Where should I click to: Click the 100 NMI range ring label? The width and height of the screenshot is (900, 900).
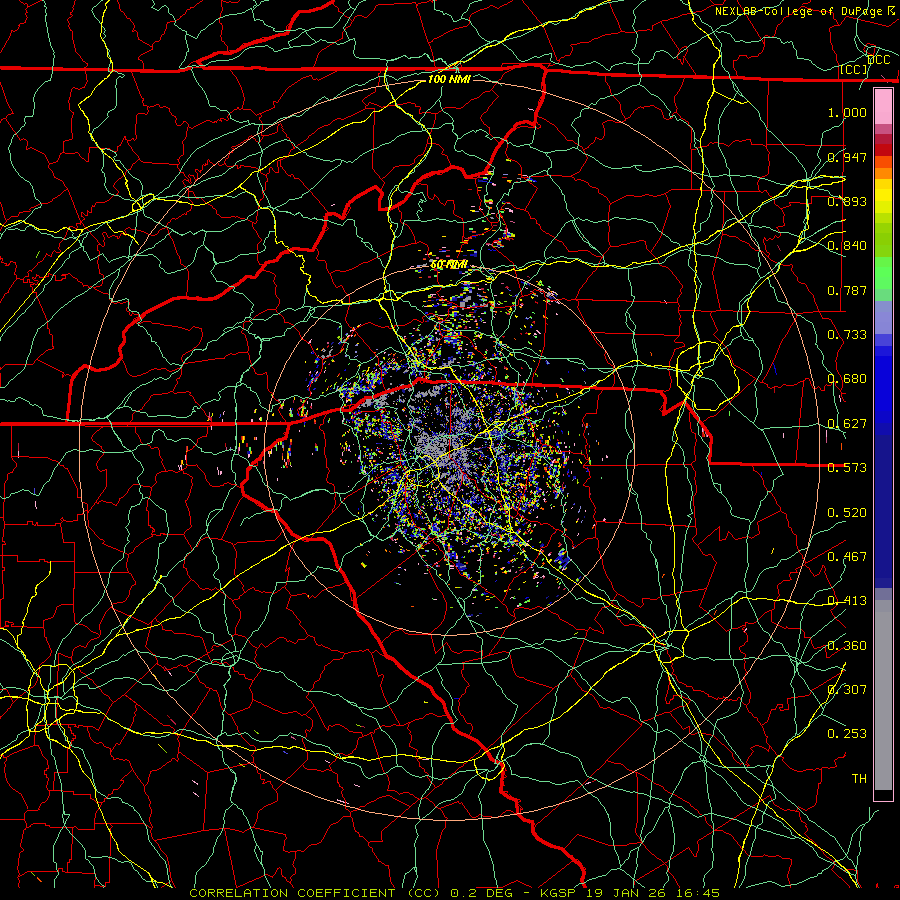pos(449,79)
